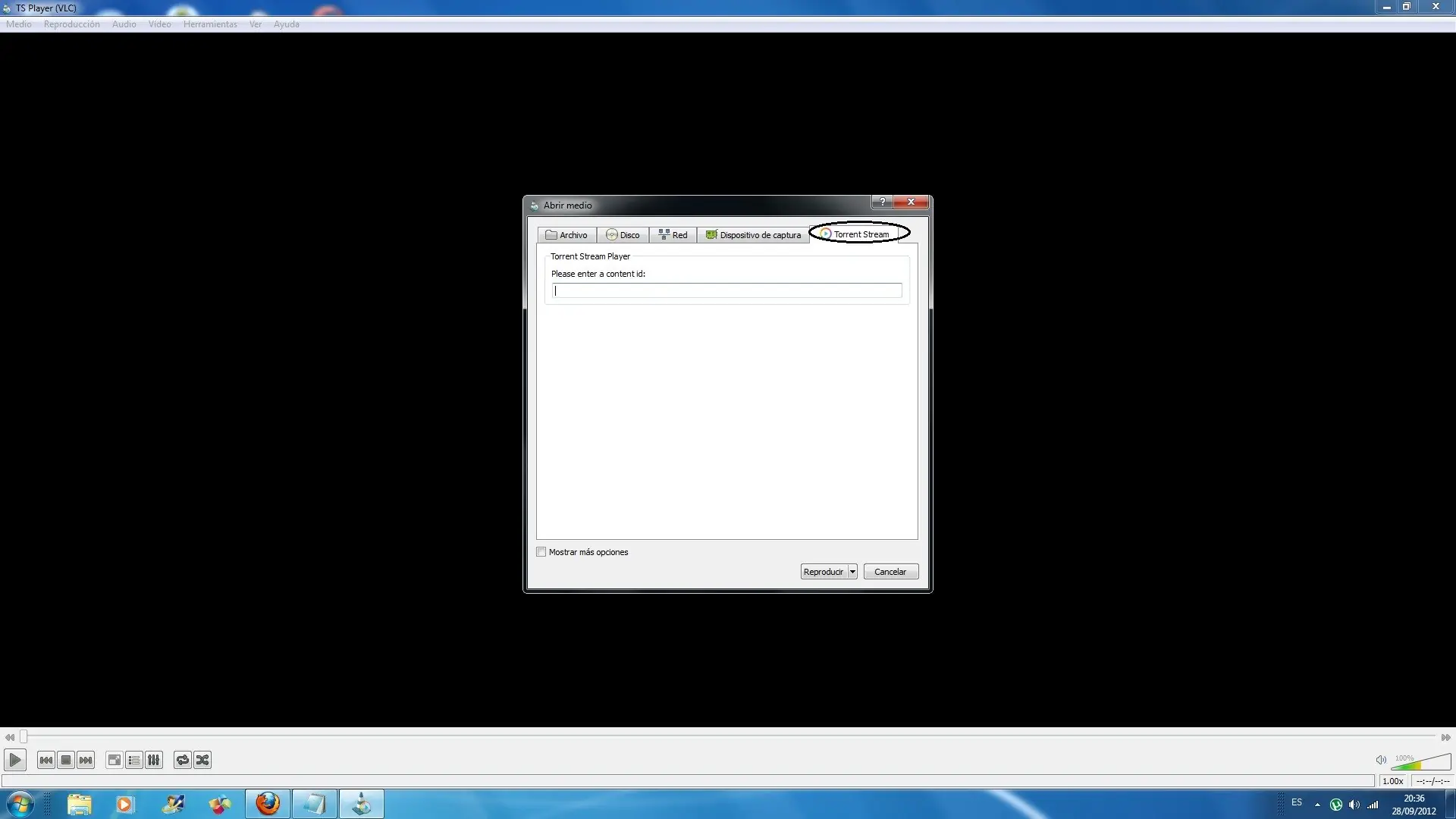
Task: Skip to the next media item
Action: 86,760
